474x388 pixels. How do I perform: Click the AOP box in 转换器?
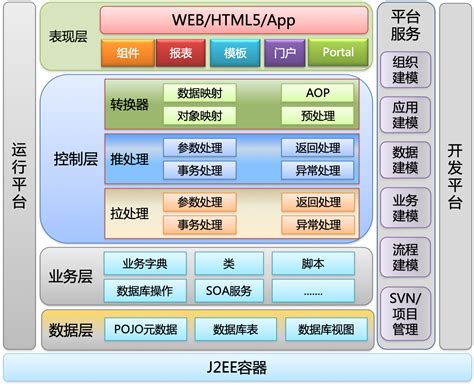pos(317,93)
